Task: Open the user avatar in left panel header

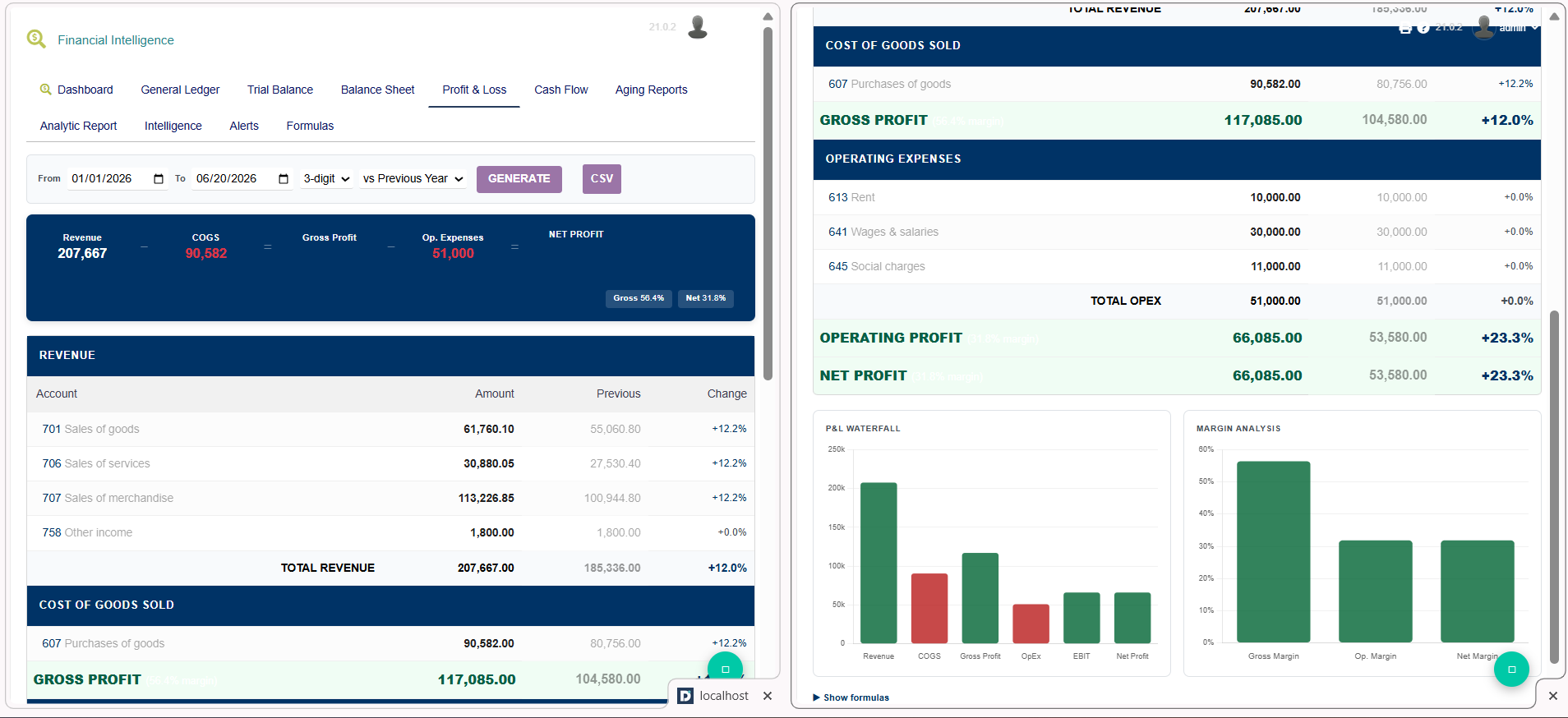Action: (698, 27)
